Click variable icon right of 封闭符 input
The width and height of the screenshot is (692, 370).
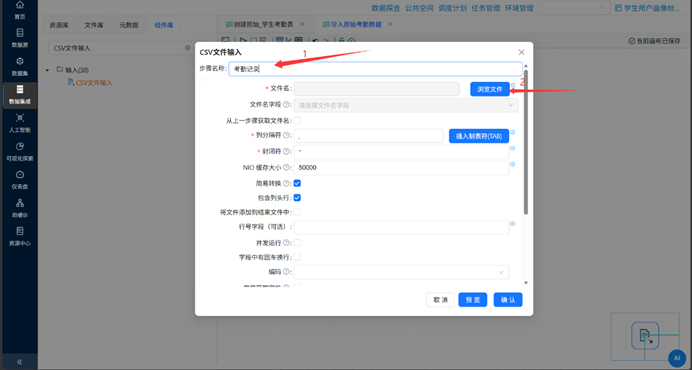point(512,148)
